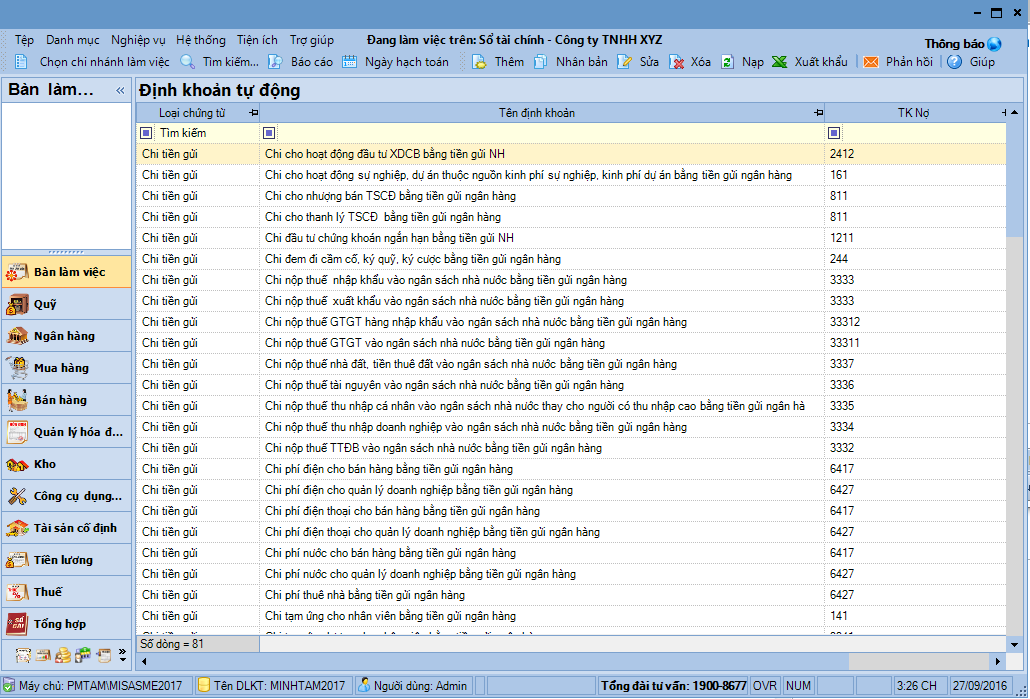Open Báo cáo report icon in toolbar
The image size is (1030, 699).
click(x=275, y=62)
